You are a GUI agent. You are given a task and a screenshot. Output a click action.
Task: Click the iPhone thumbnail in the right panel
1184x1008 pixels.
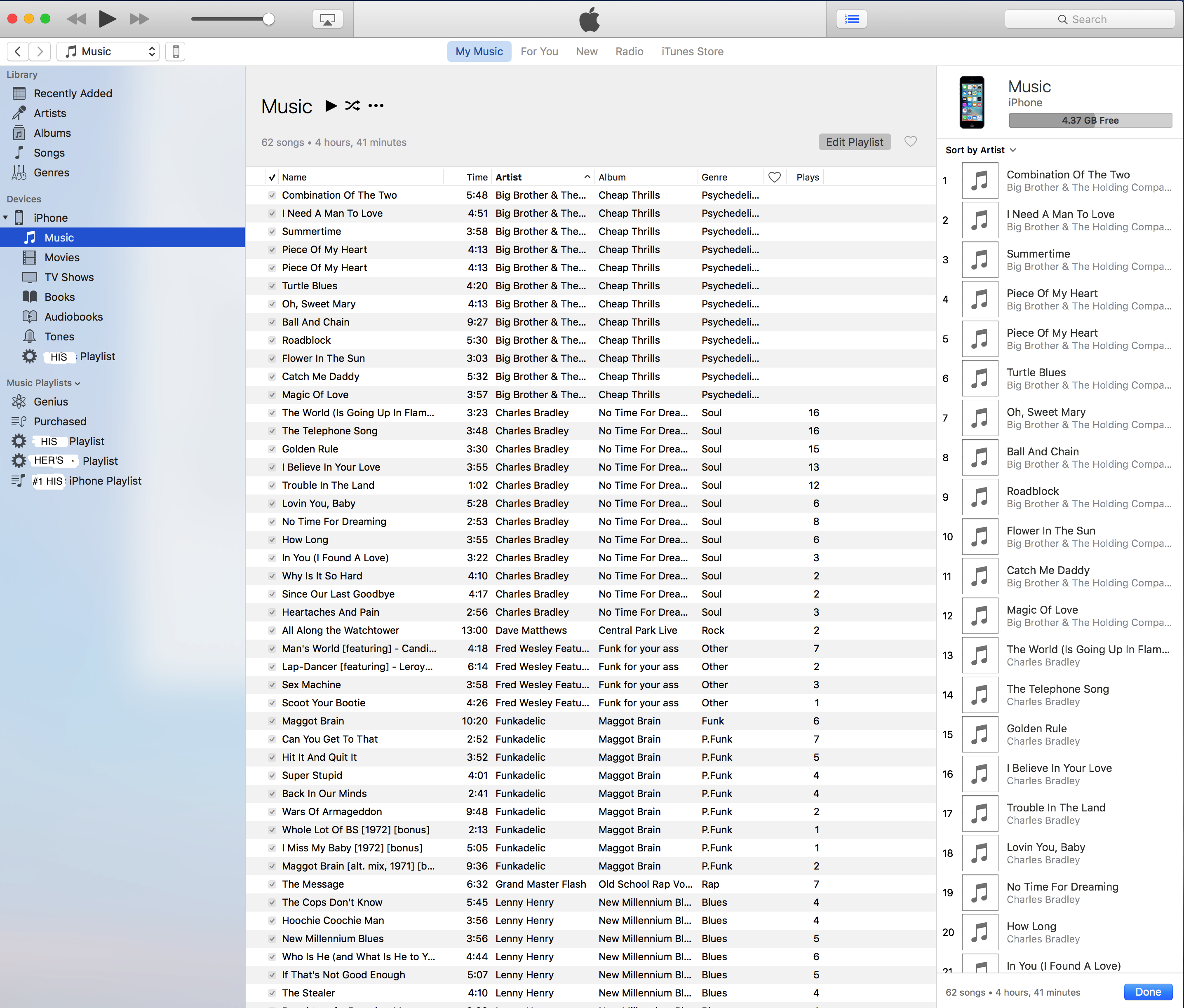tap(971, 102)
